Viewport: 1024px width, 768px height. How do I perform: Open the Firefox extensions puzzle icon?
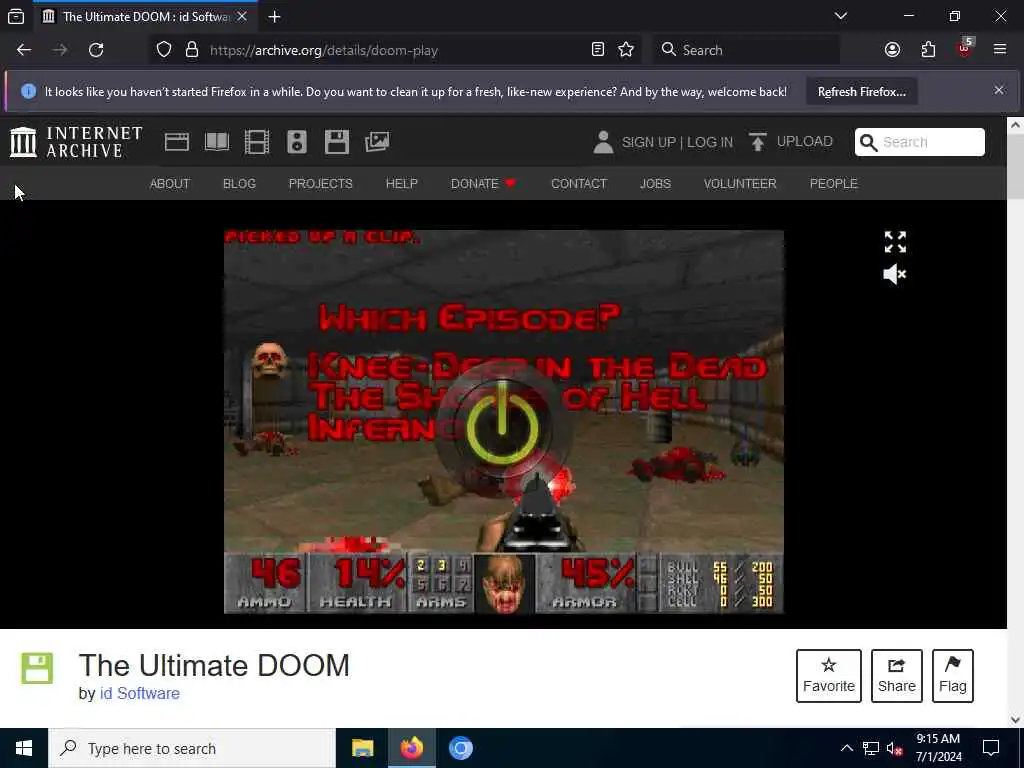point(928,50)
